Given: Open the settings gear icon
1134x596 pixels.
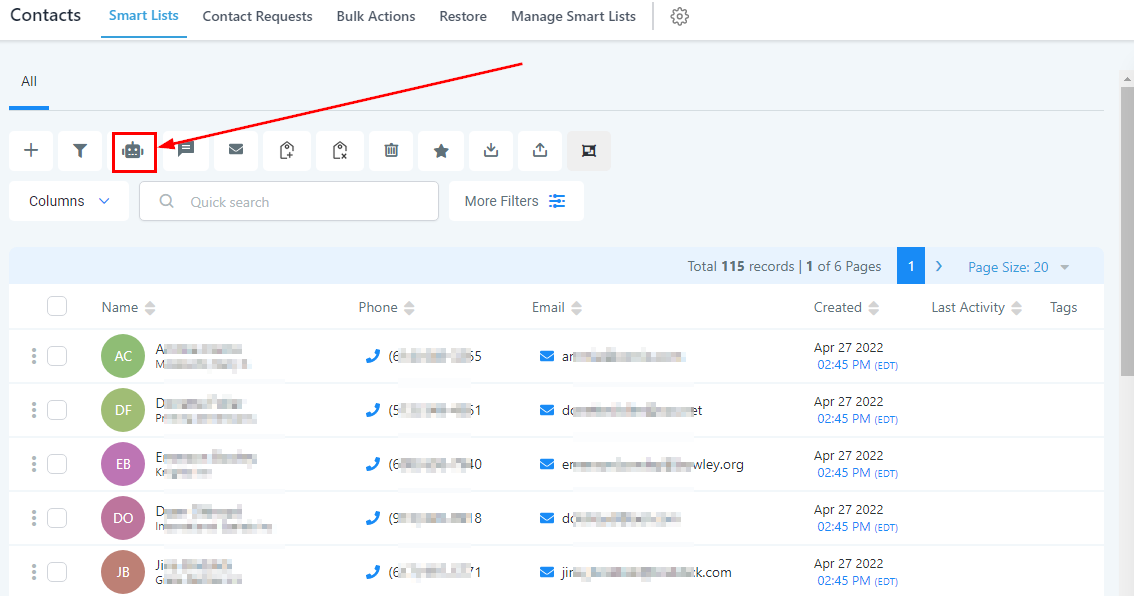Looking at the screenshot, I should [x=680, y=17].
